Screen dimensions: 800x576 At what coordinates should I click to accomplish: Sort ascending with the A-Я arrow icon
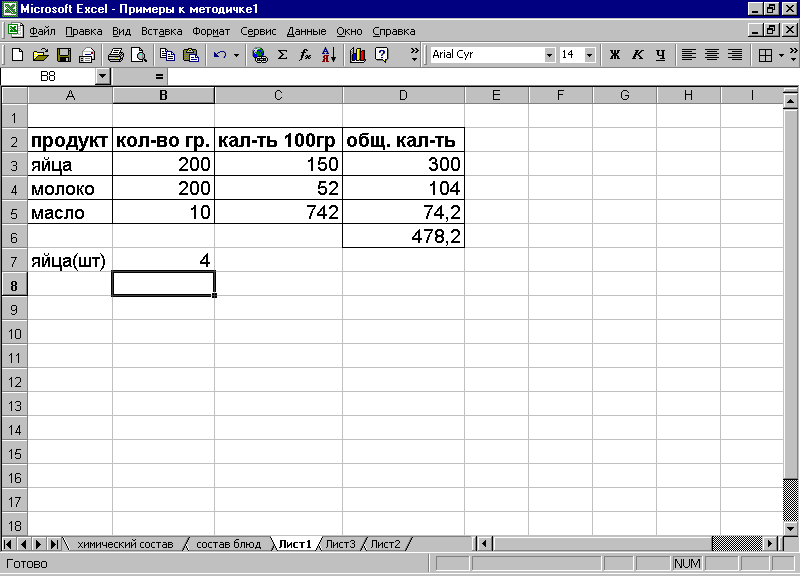click(x=329, y=55)
